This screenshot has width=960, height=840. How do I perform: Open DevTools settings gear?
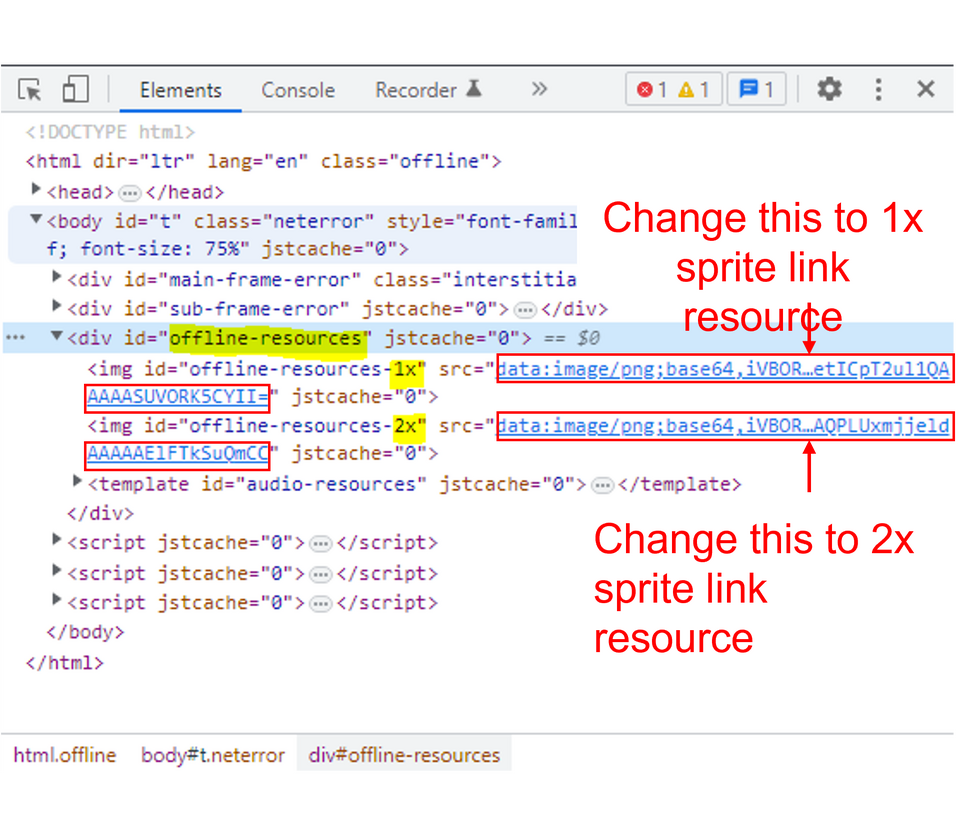[829, 90]
